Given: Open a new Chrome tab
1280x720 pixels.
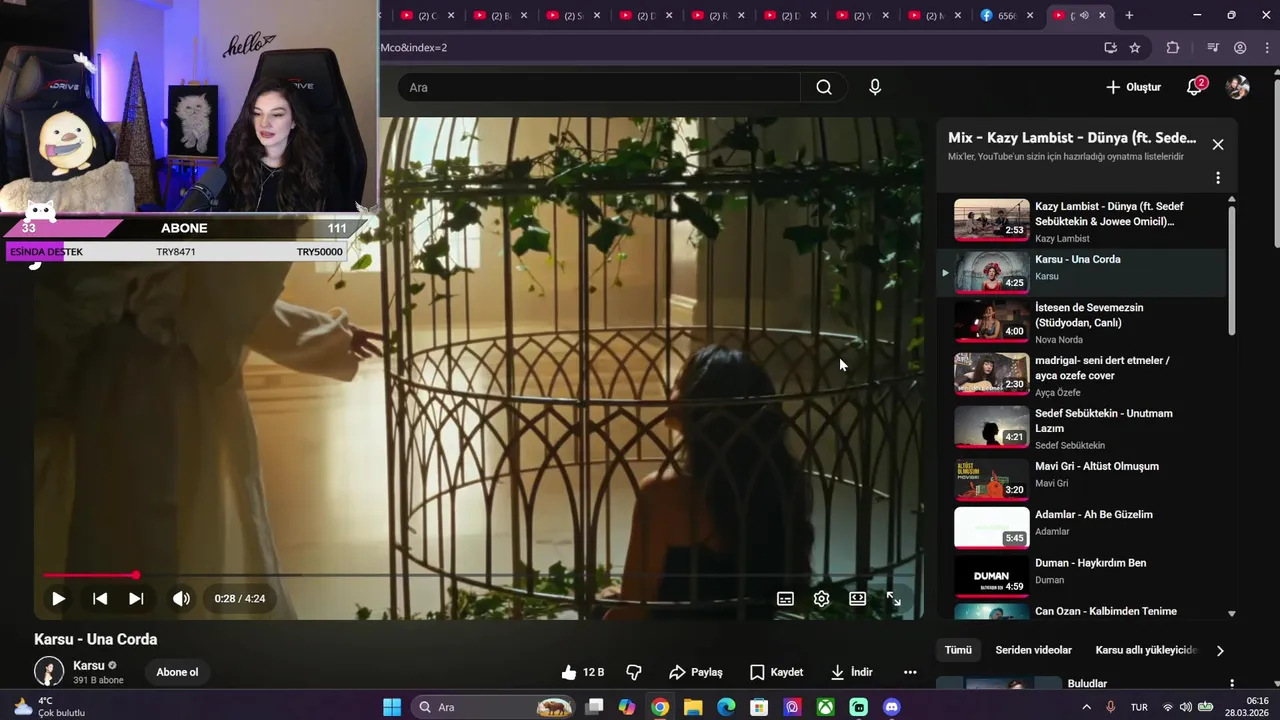Looking at the screenshot, I should 1129,15.
